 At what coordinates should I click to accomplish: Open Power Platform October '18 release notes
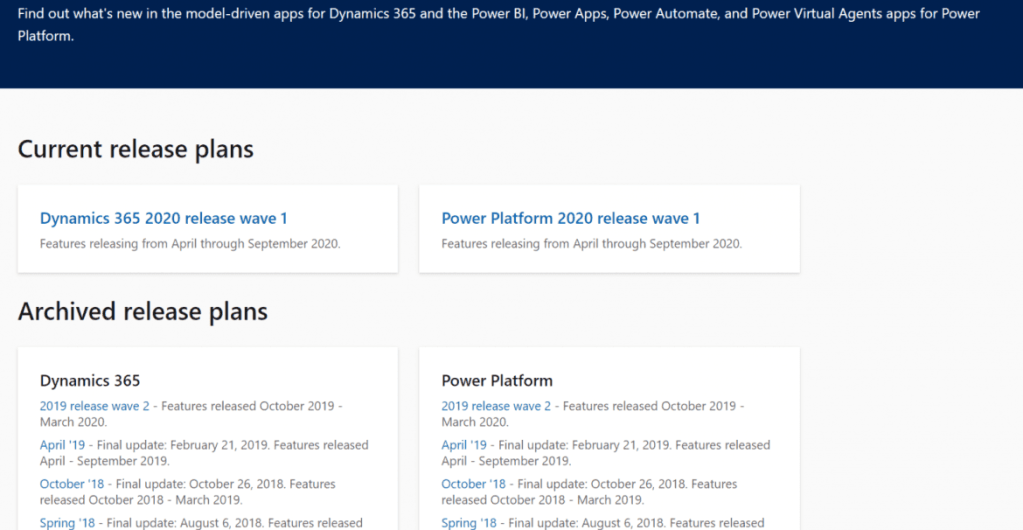click(474, 484)
